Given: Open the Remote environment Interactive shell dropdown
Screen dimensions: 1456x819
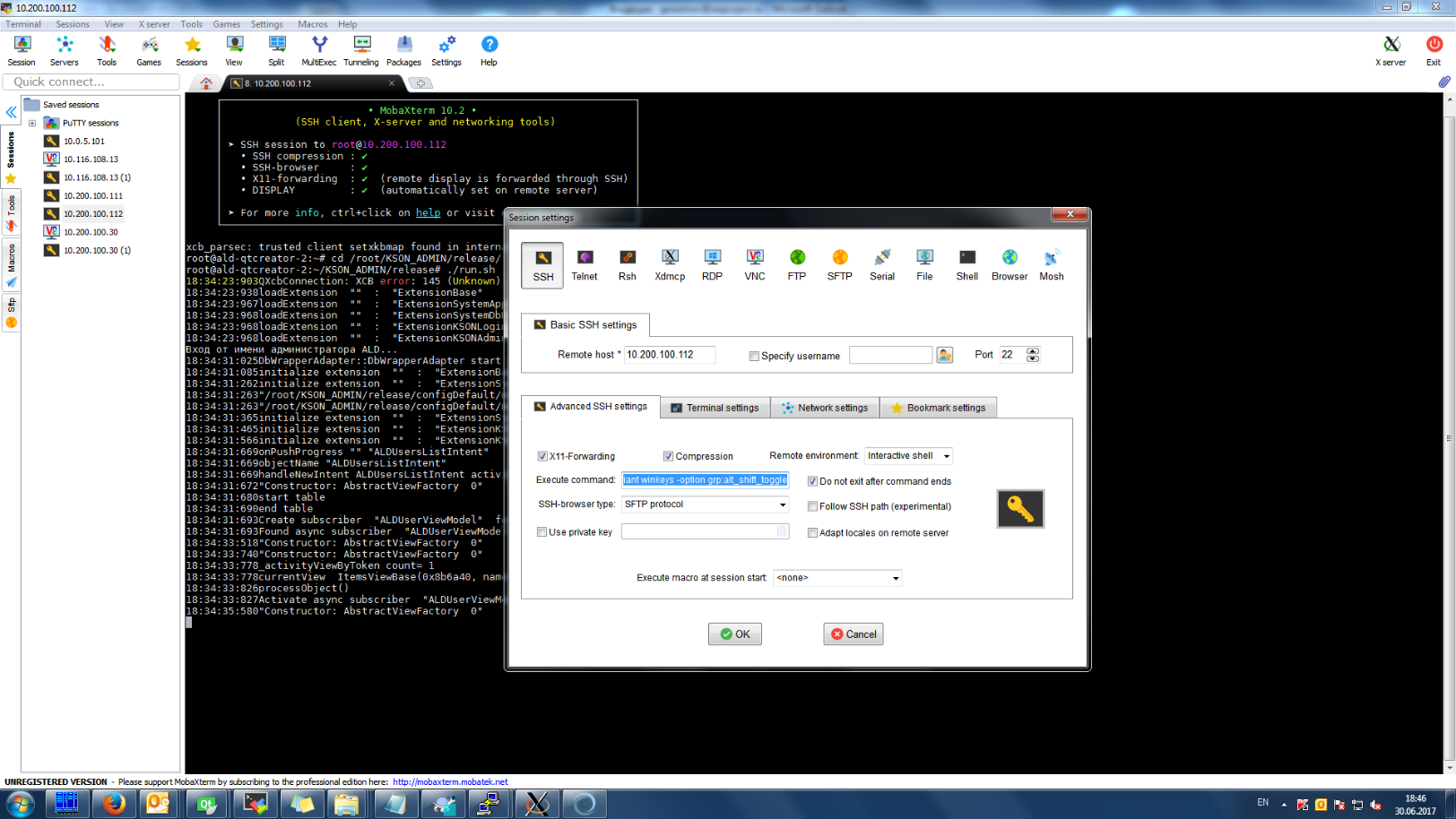Looking at the screenshot, I should coord(908,456).
